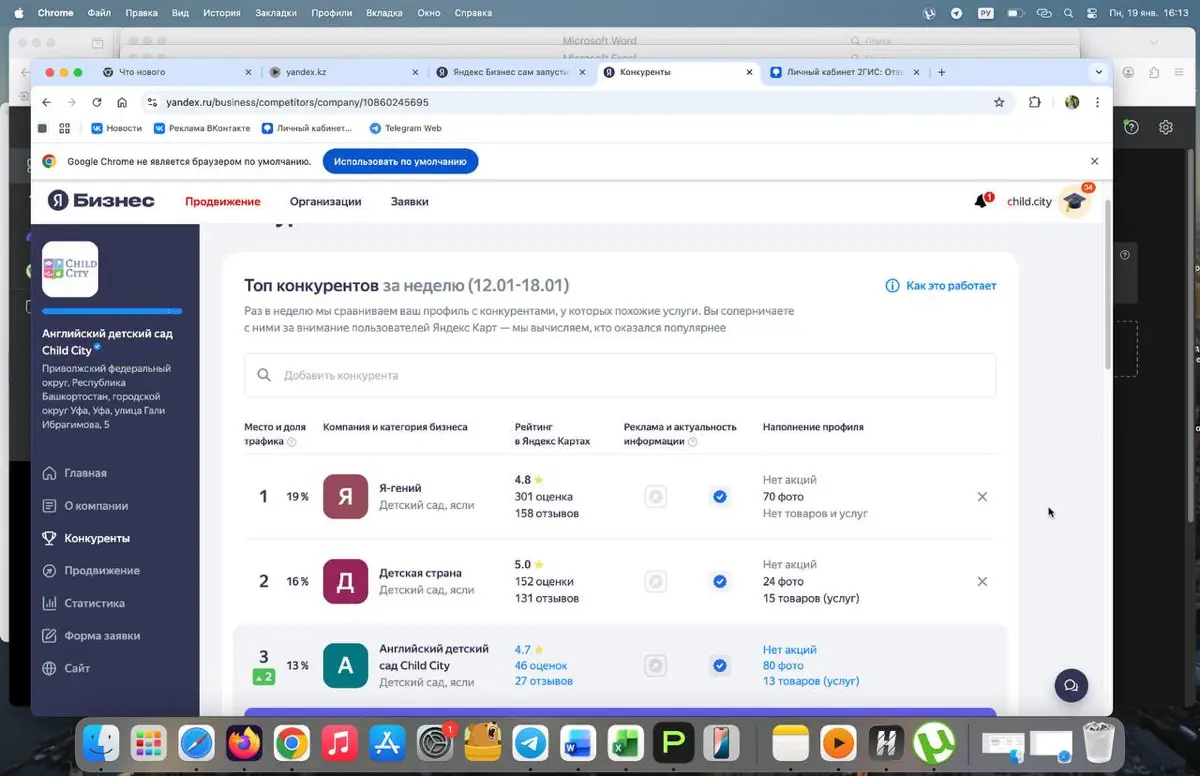The height and width of the screenshot is (776, 1200).
Task: Open the Telegram Web bookmark
Action: tap(405, 128)
